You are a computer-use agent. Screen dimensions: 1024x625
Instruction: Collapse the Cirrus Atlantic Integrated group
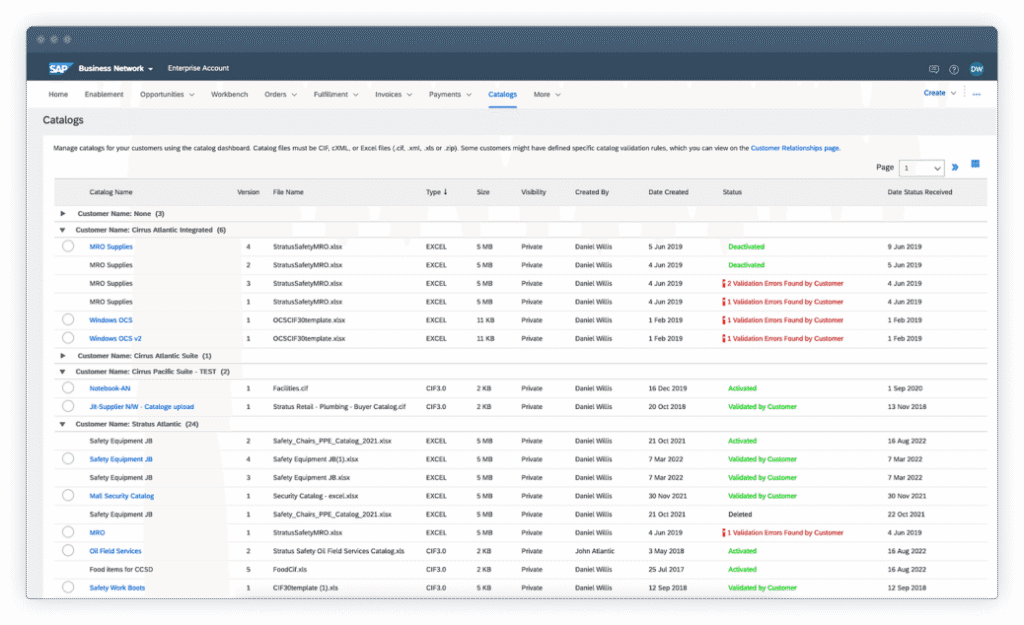click(x=63, y=230)
